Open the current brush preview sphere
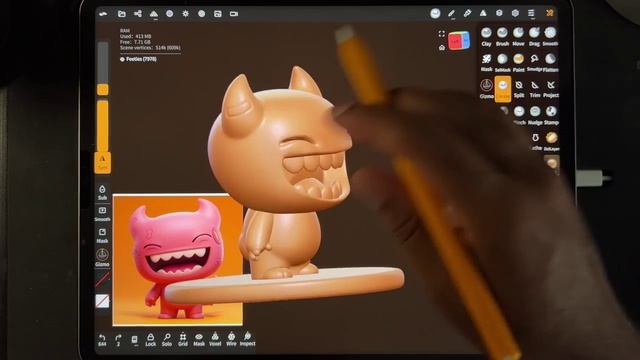 click(x=435, y=13)
